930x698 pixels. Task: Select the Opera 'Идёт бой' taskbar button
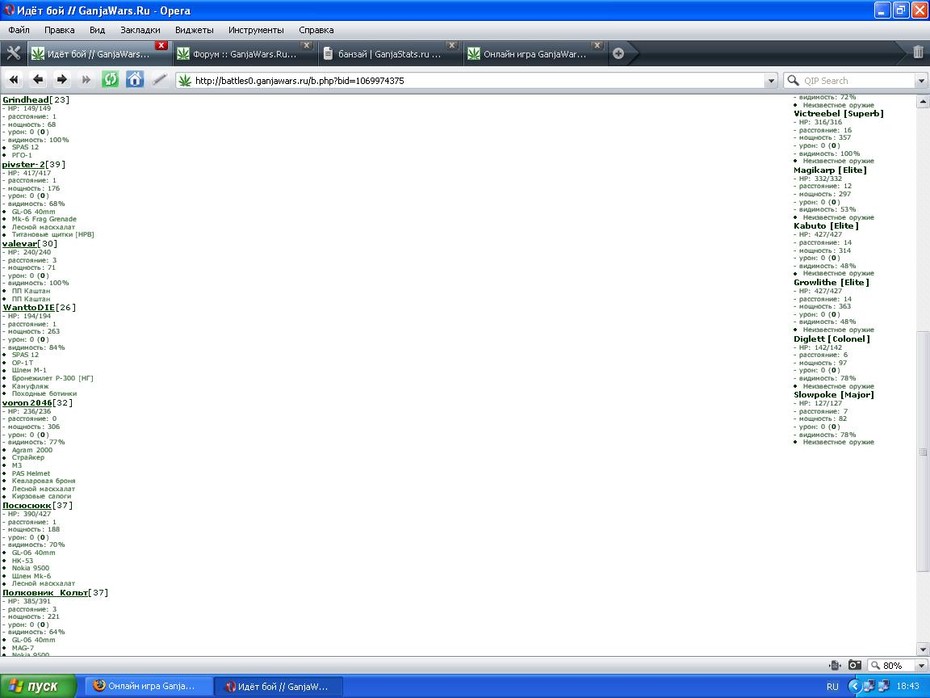[278, 686]
